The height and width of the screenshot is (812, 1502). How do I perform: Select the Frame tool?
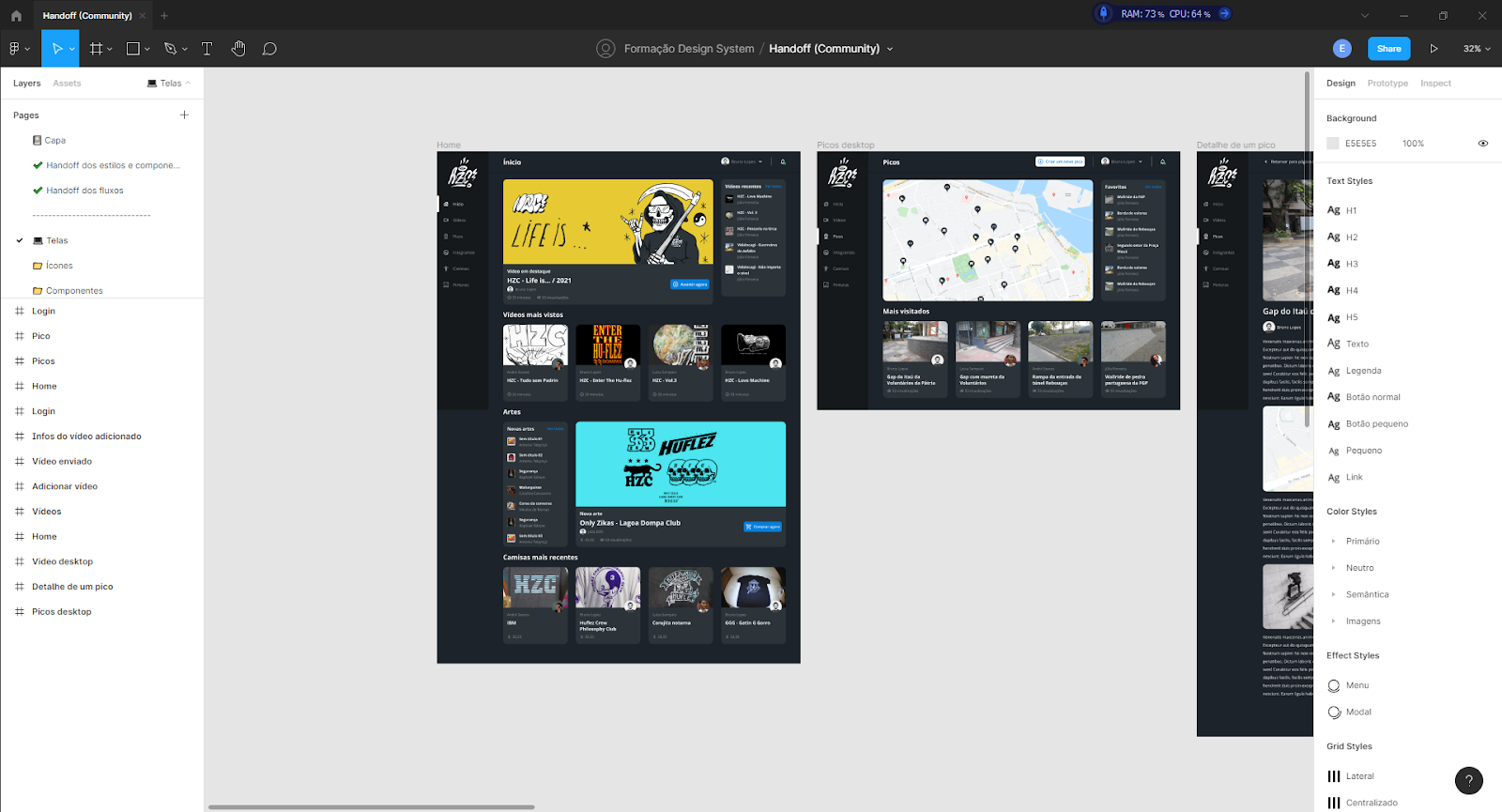(96, 49)
